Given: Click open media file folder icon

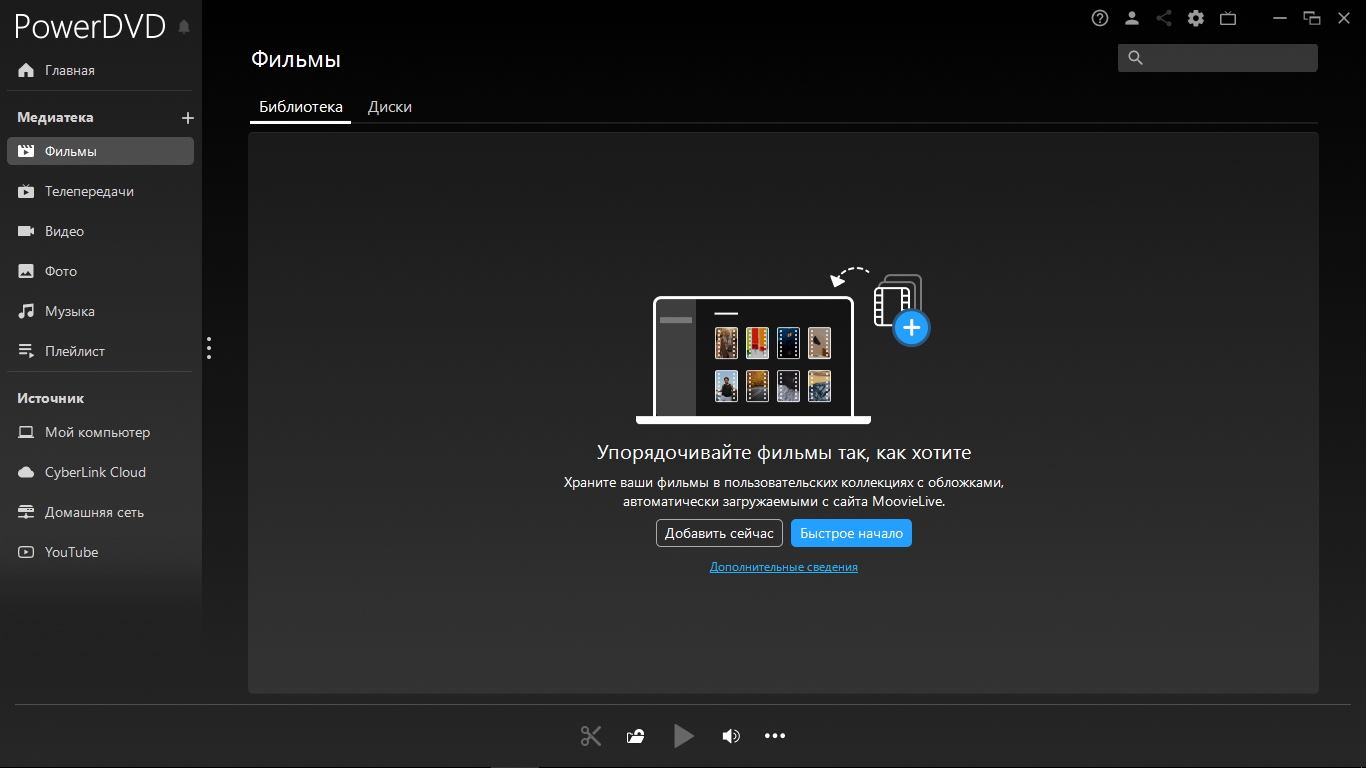Looking at the screenshot, I should click(x=635, y=737).
